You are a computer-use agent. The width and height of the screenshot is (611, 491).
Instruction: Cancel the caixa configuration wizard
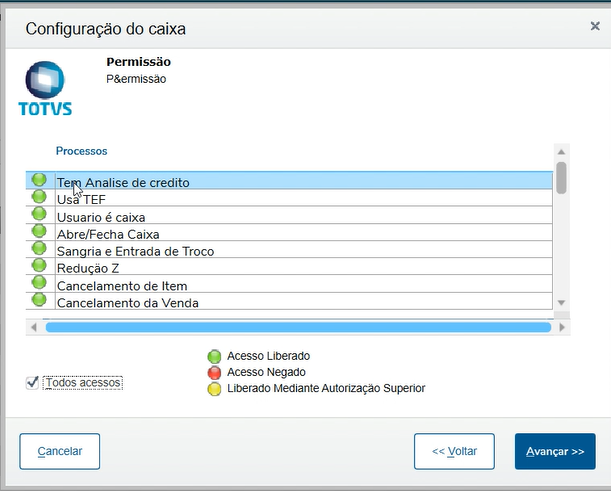point(60,451)
